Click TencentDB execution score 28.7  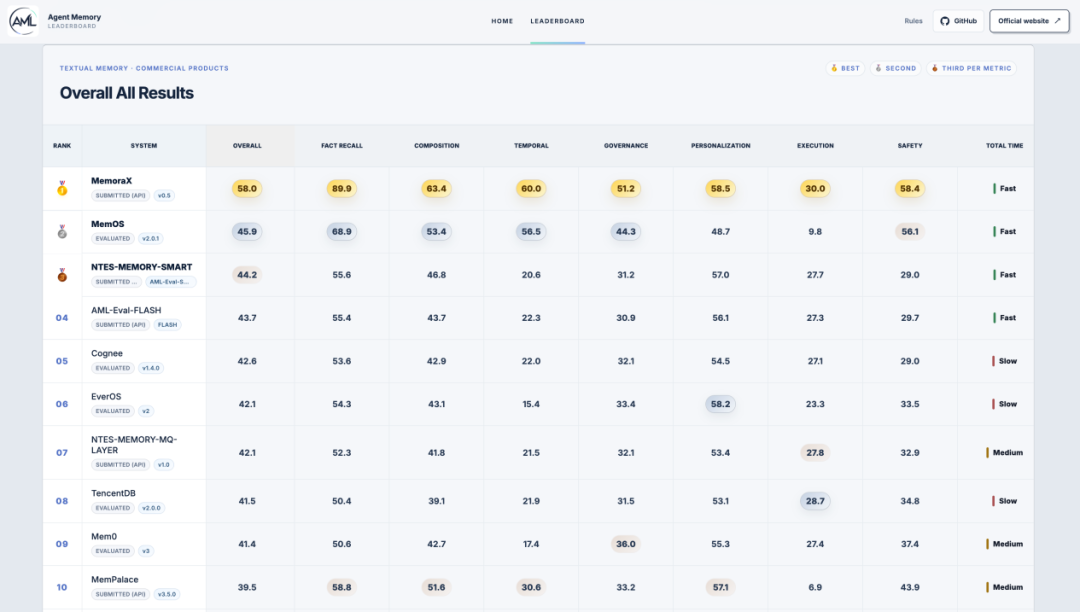click(816, 501)
